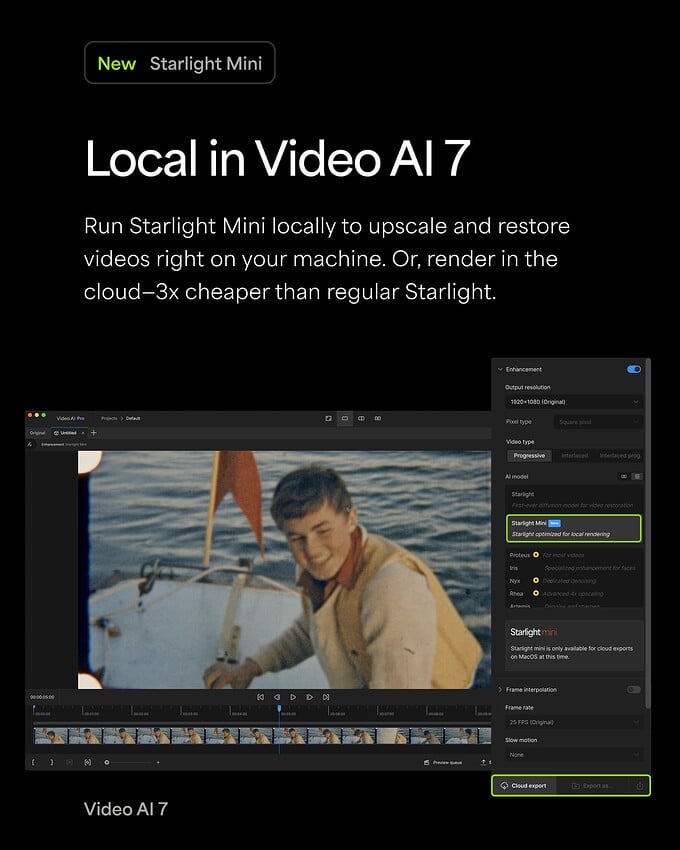This screenshot has height=850, width=680.
Task: Click the enhancement wand icon below tabs
Action: (x=30, y=445)
